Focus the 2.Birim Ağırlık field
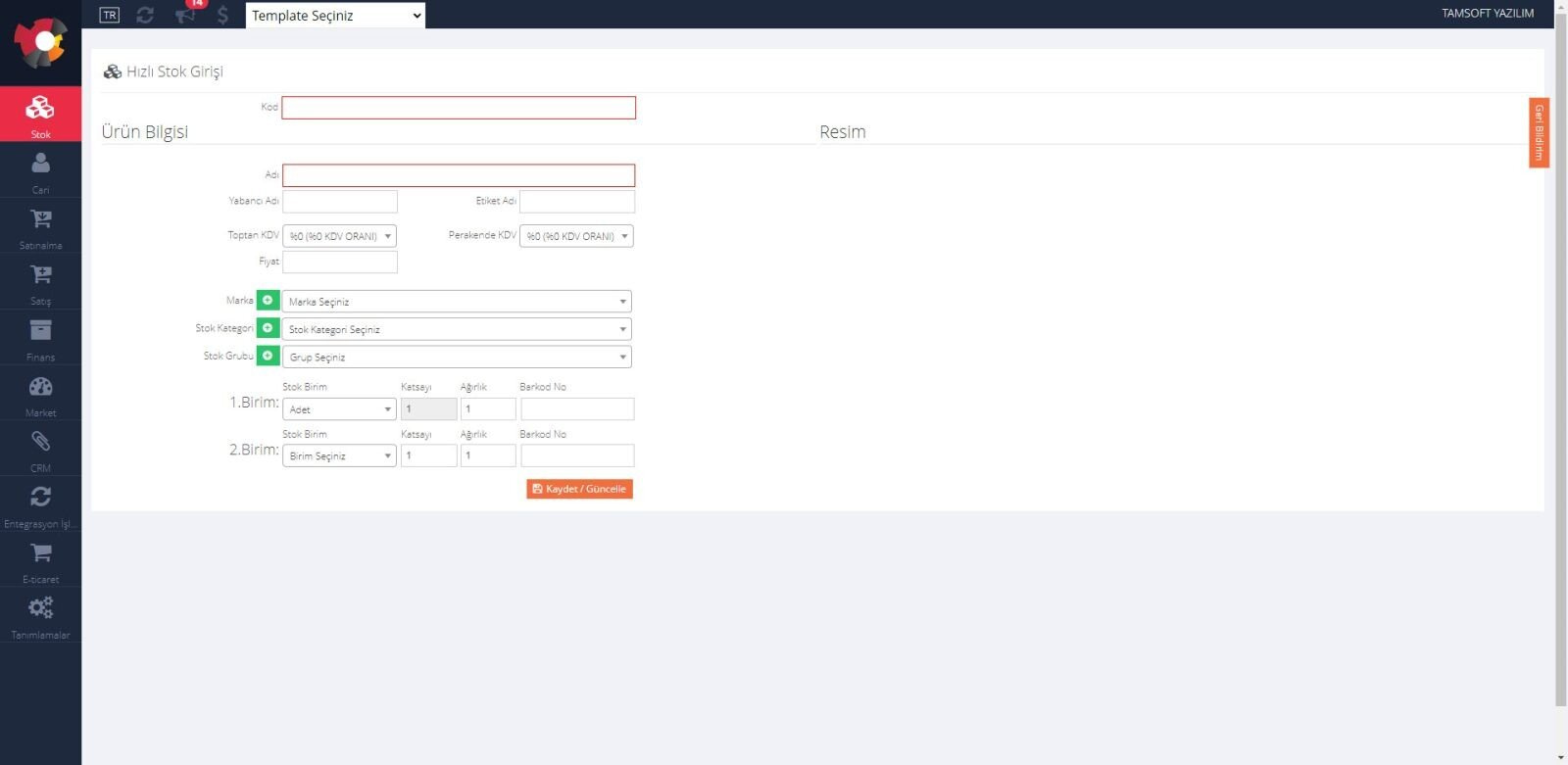Image resolution: width=1568 pixels, height=765 pixels. (488, 455)
